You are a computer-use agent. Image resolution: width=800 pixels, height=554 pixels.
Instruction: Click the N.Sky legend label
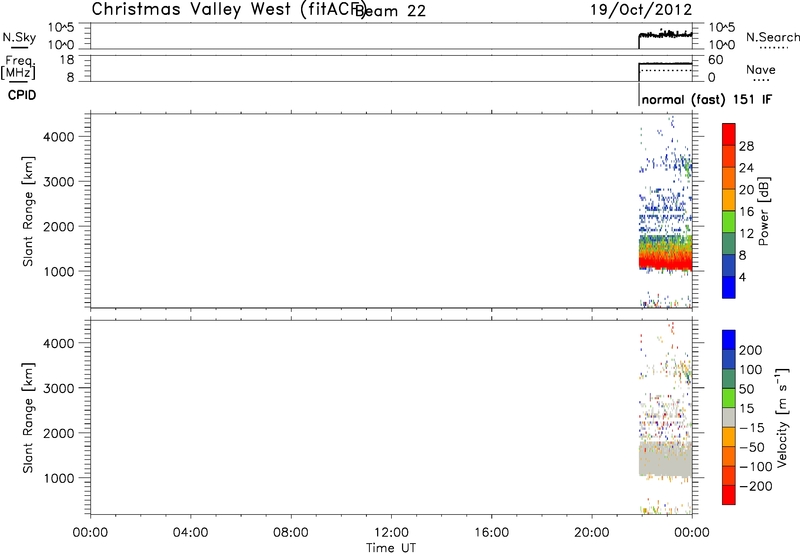tap(19, 37)
